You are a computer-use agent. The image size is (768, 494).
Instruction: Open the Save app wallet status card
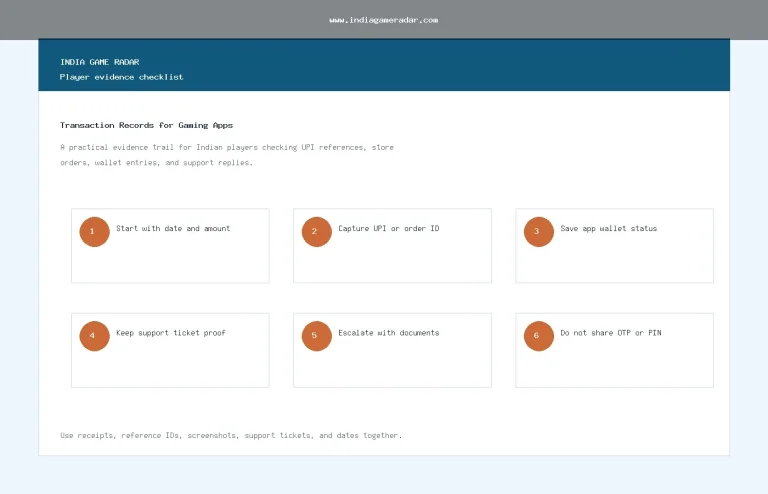click(x=614, y=246)
